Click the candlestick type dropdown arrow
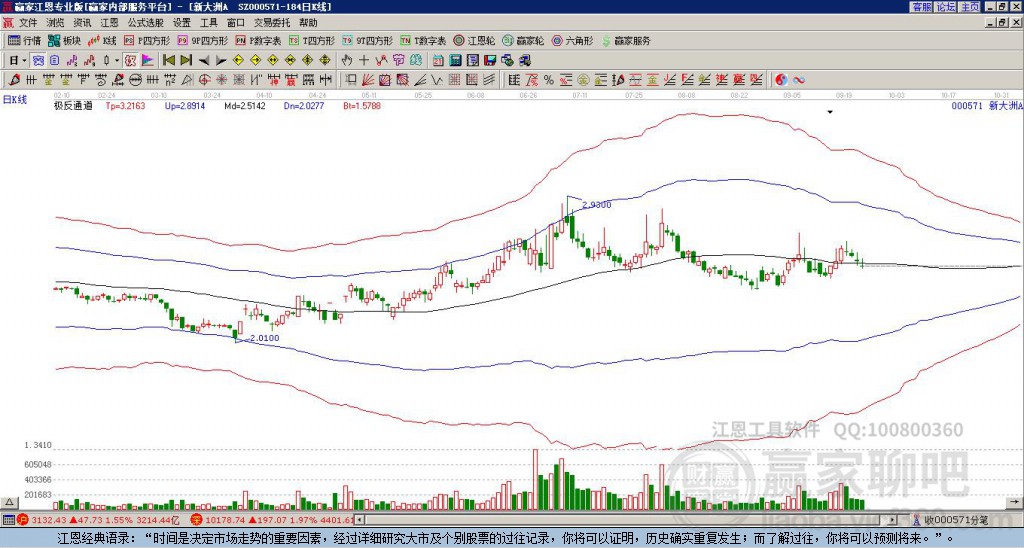 point(117,61)
